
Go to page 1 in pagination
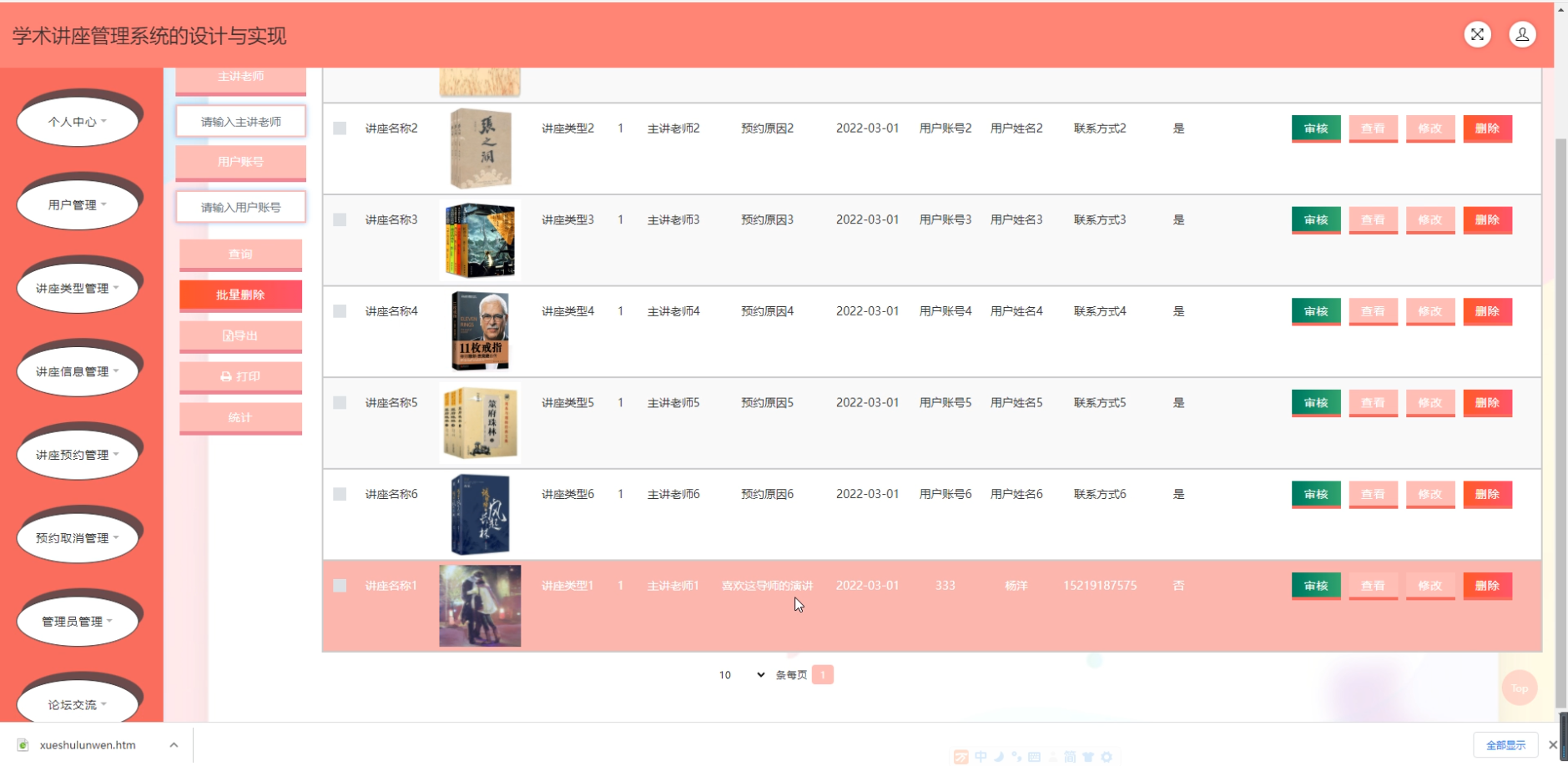tap(822, 674)
